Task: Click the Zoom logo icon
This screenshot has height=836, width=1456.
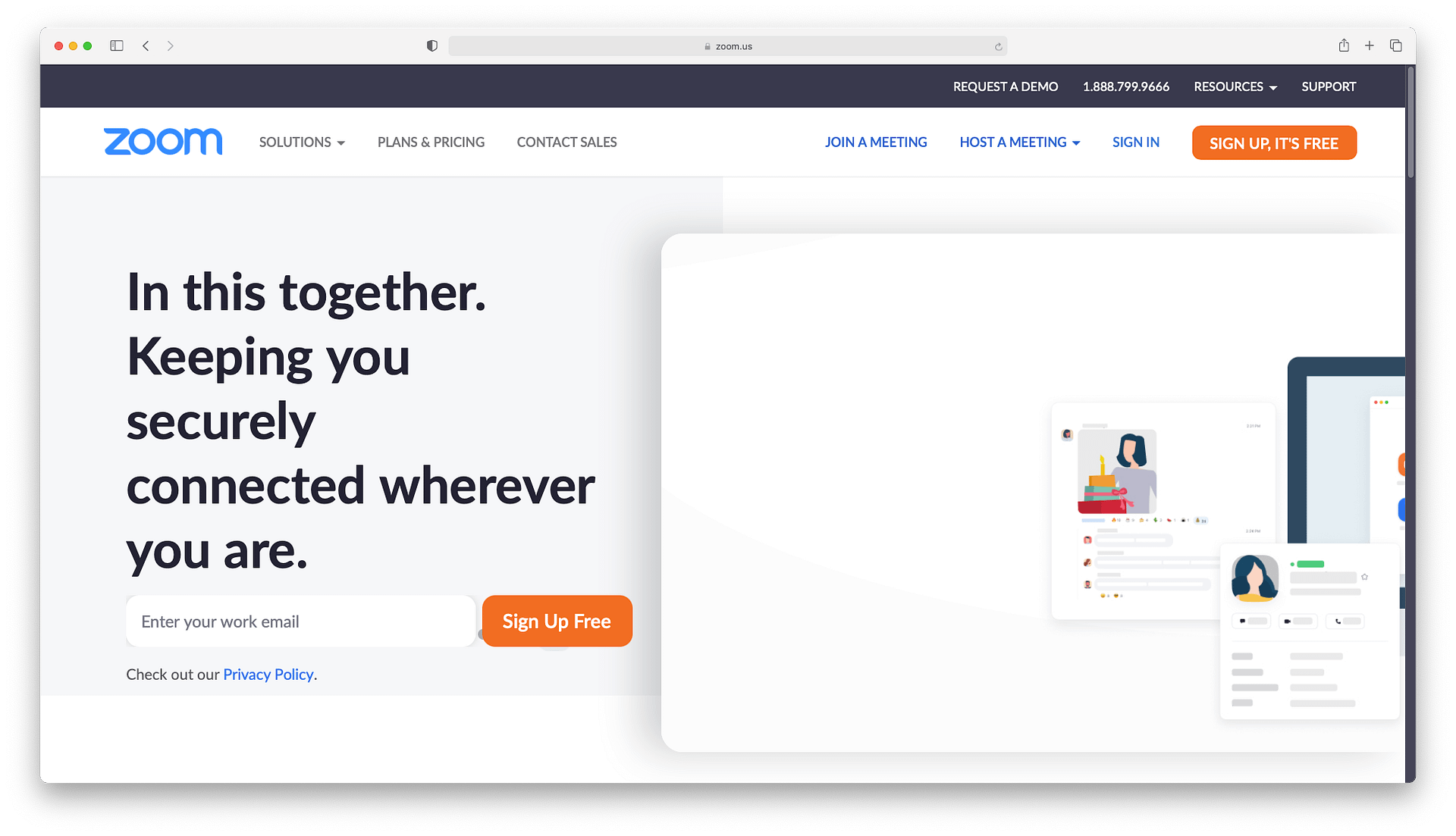Action: click(x=163, y=141)
